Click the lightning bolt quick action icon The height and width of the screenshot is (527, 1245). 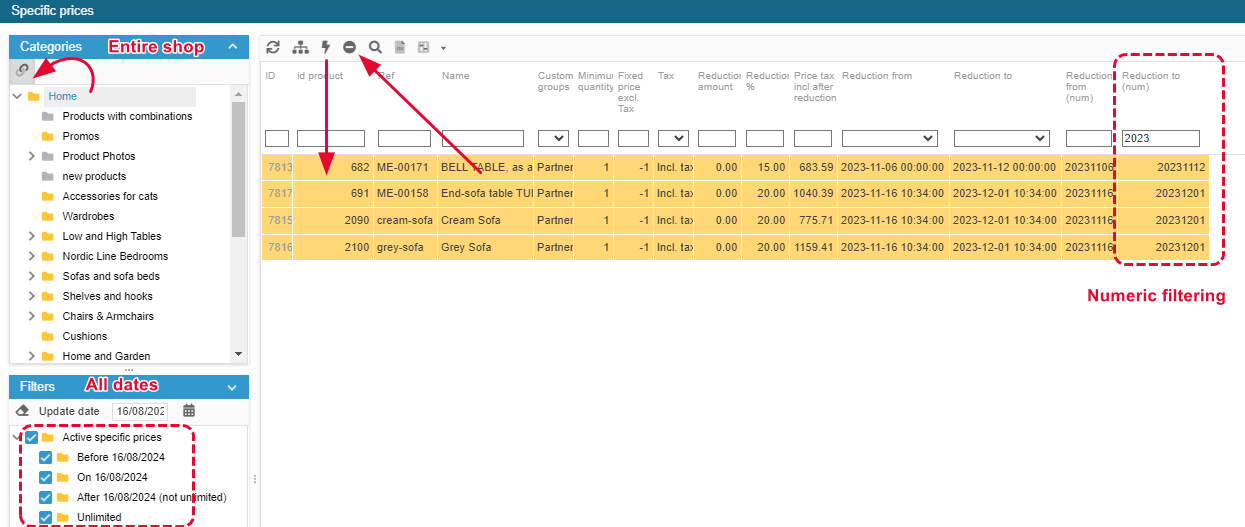pyautogui.click(x=326, y=47)
